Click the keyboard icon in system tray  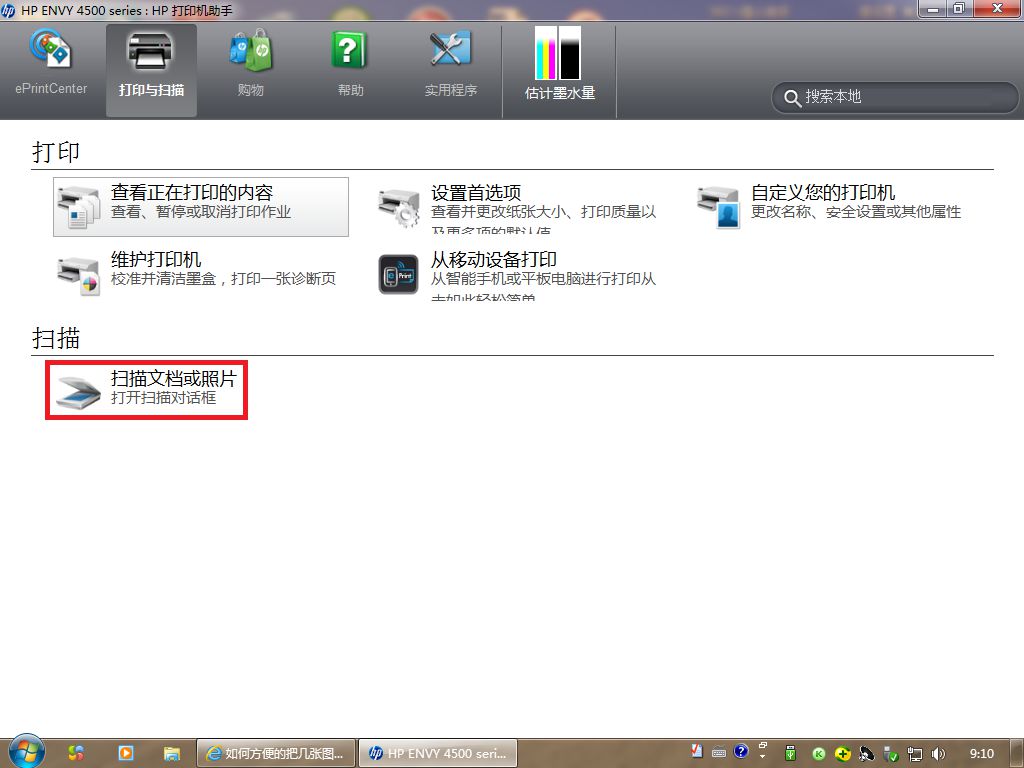(x=719, y=752)
